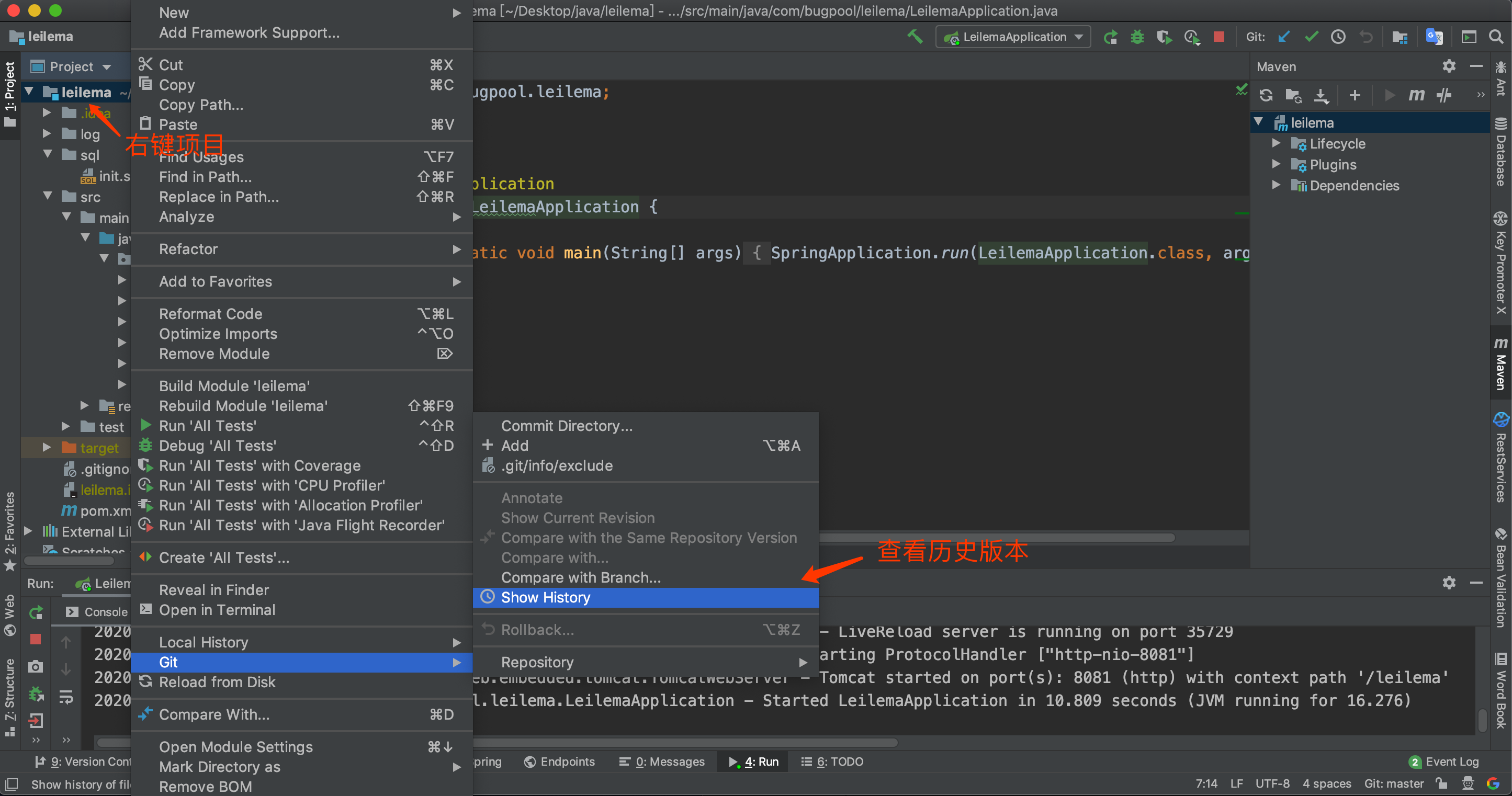Commit changes using the green checkmark
The image size is (1512, 796).
click(1311, 37)
